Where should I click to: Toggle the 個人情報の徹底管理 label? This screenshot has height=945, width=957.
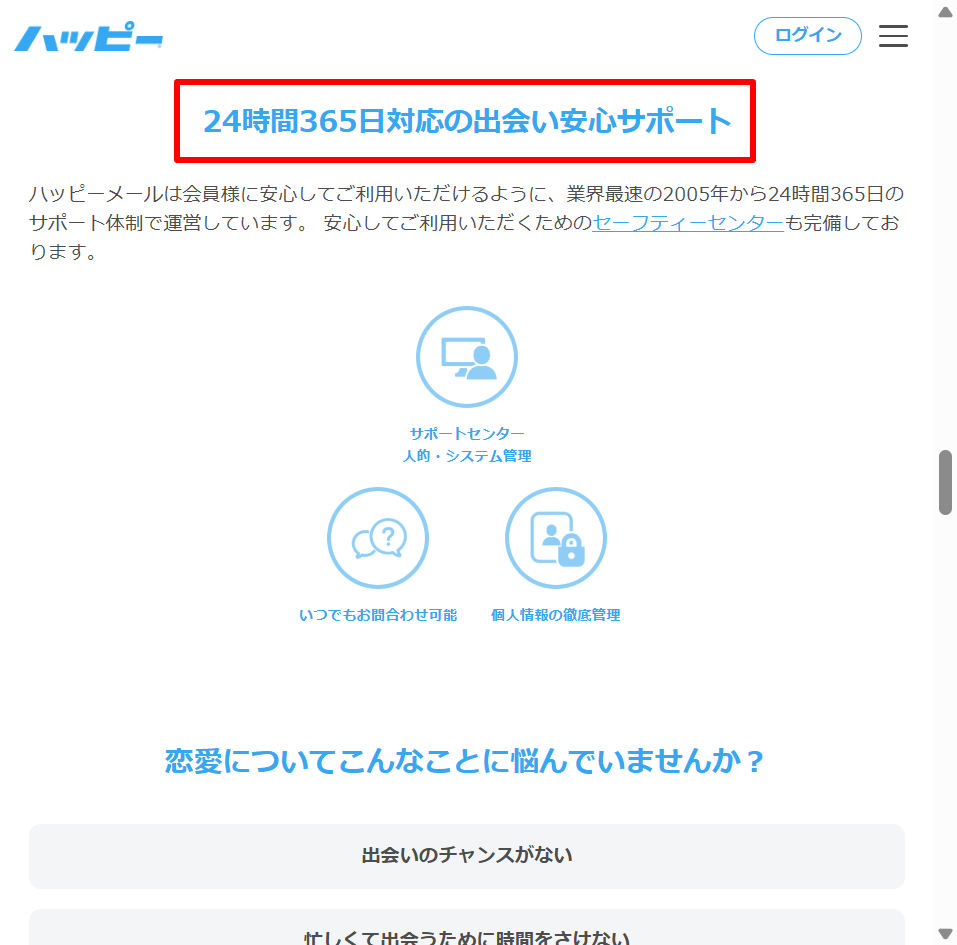555,615
